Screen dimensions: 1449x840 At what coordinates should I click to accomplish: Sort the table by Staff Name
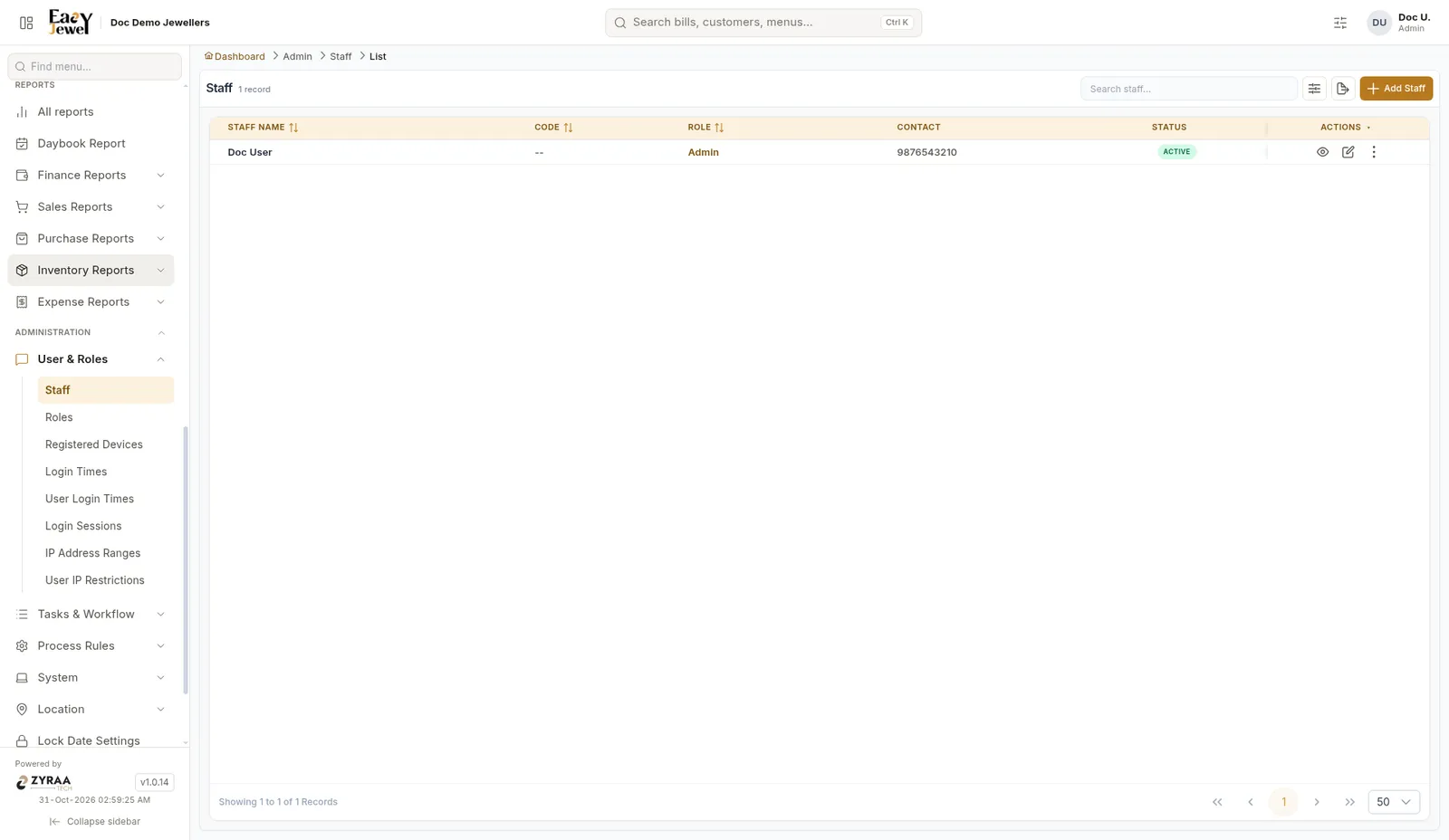[x=293, y=128]
